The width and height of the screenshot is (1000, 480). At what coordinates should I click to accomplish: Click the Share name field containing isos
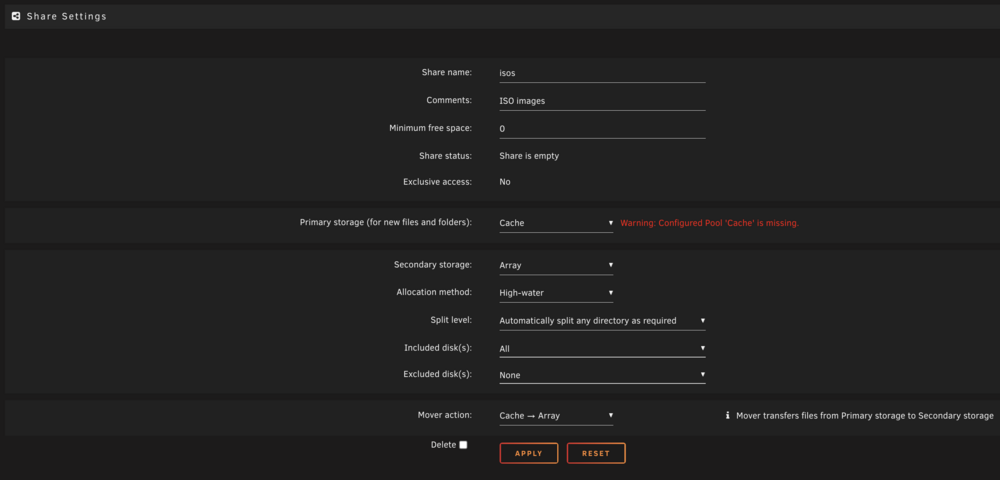point(602,73)
